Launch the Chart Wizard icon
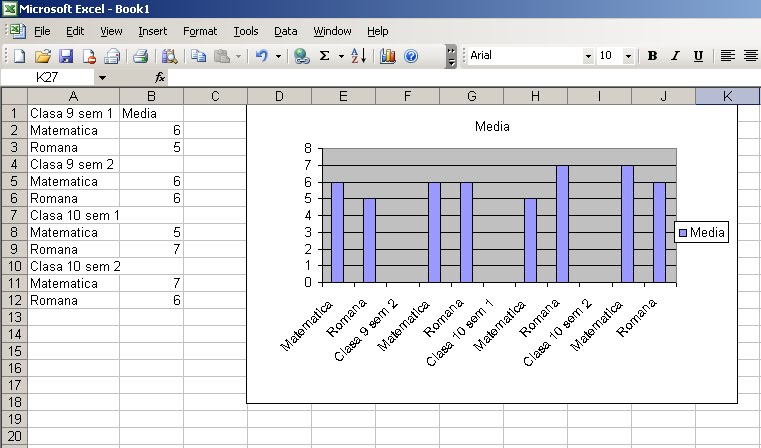The image size is (761, 448). [387, 56]
